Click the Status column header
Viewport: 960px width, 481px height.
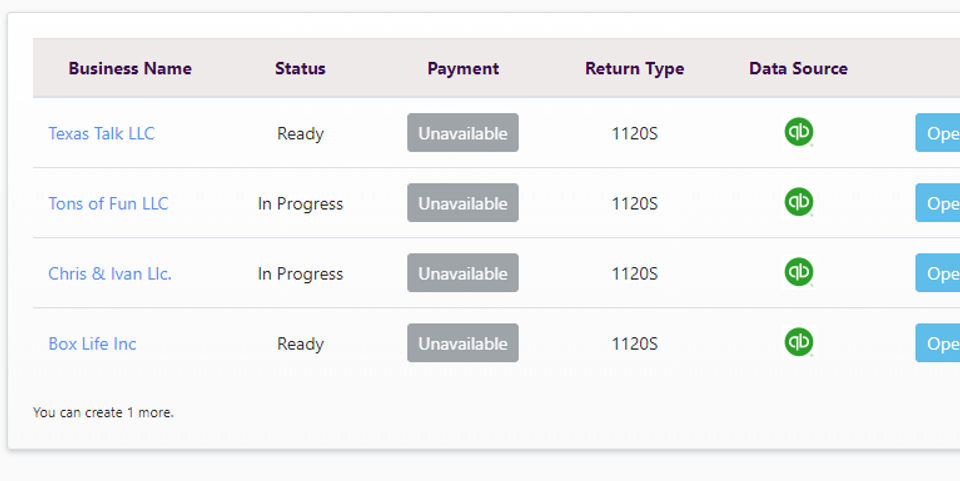[x=300, y=69]
